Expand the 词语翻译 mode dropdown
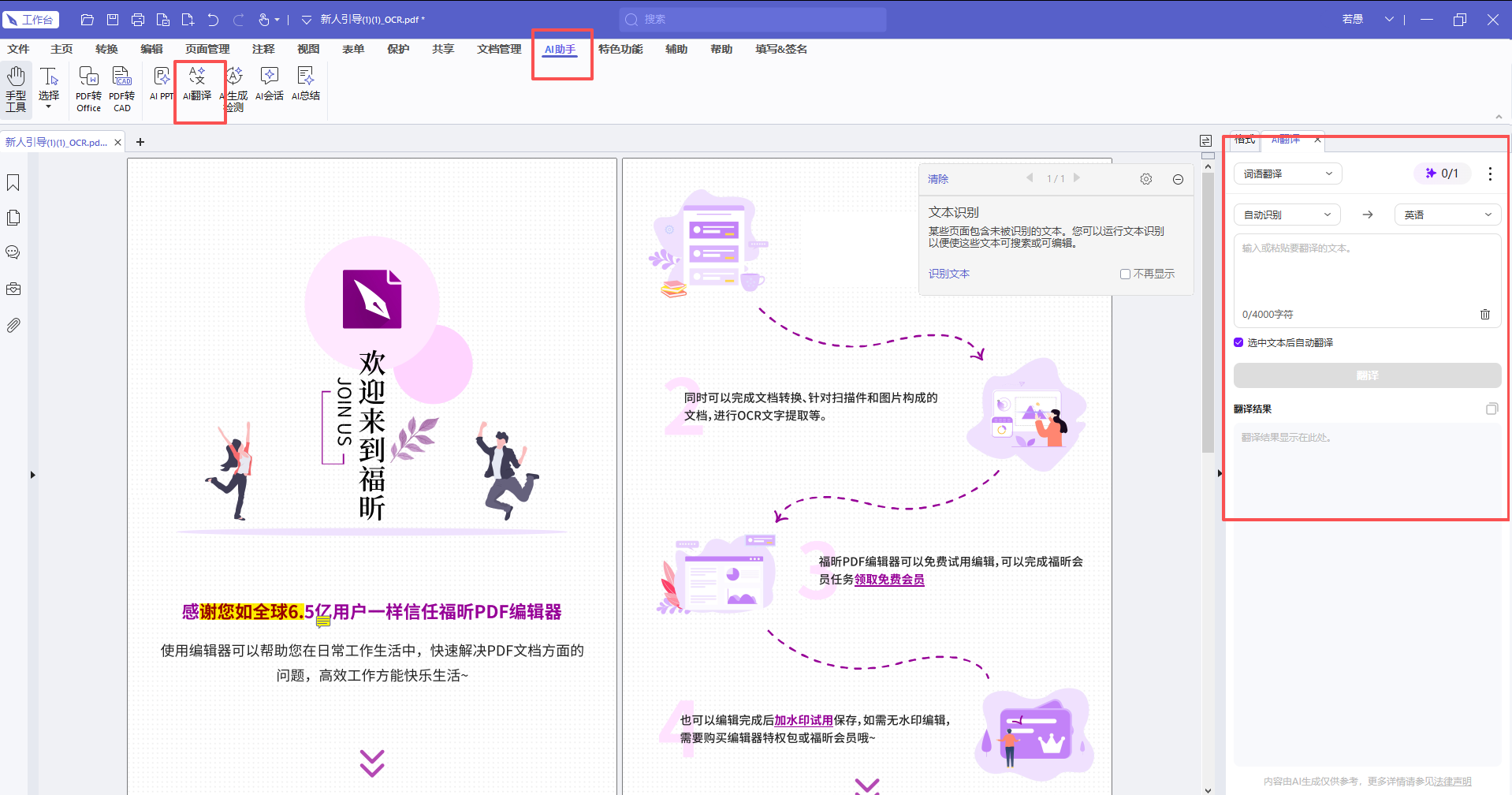 1287,174
